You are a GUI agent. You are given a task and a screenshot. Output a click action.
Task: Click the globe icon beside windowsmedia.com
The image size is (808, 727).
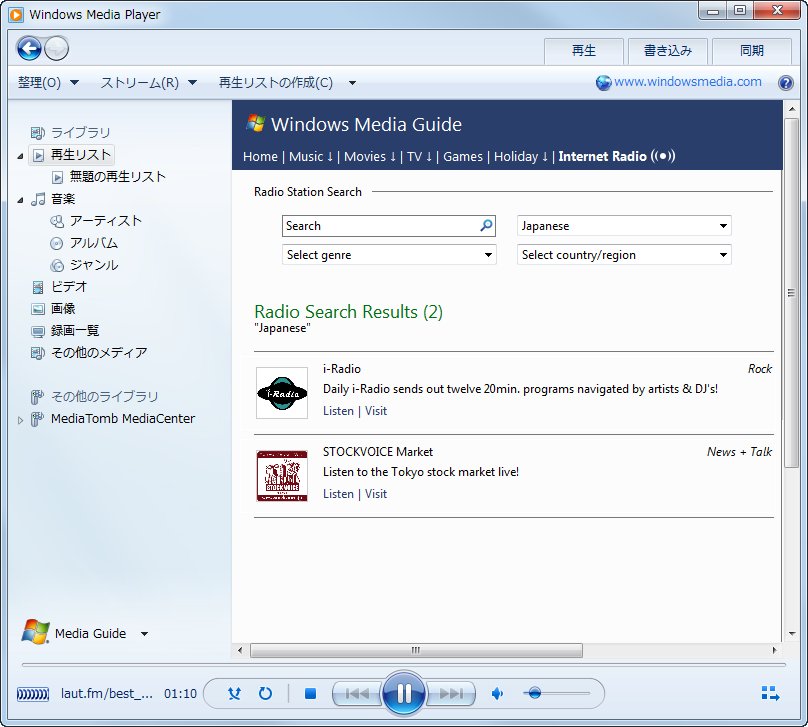click(603, 82)
